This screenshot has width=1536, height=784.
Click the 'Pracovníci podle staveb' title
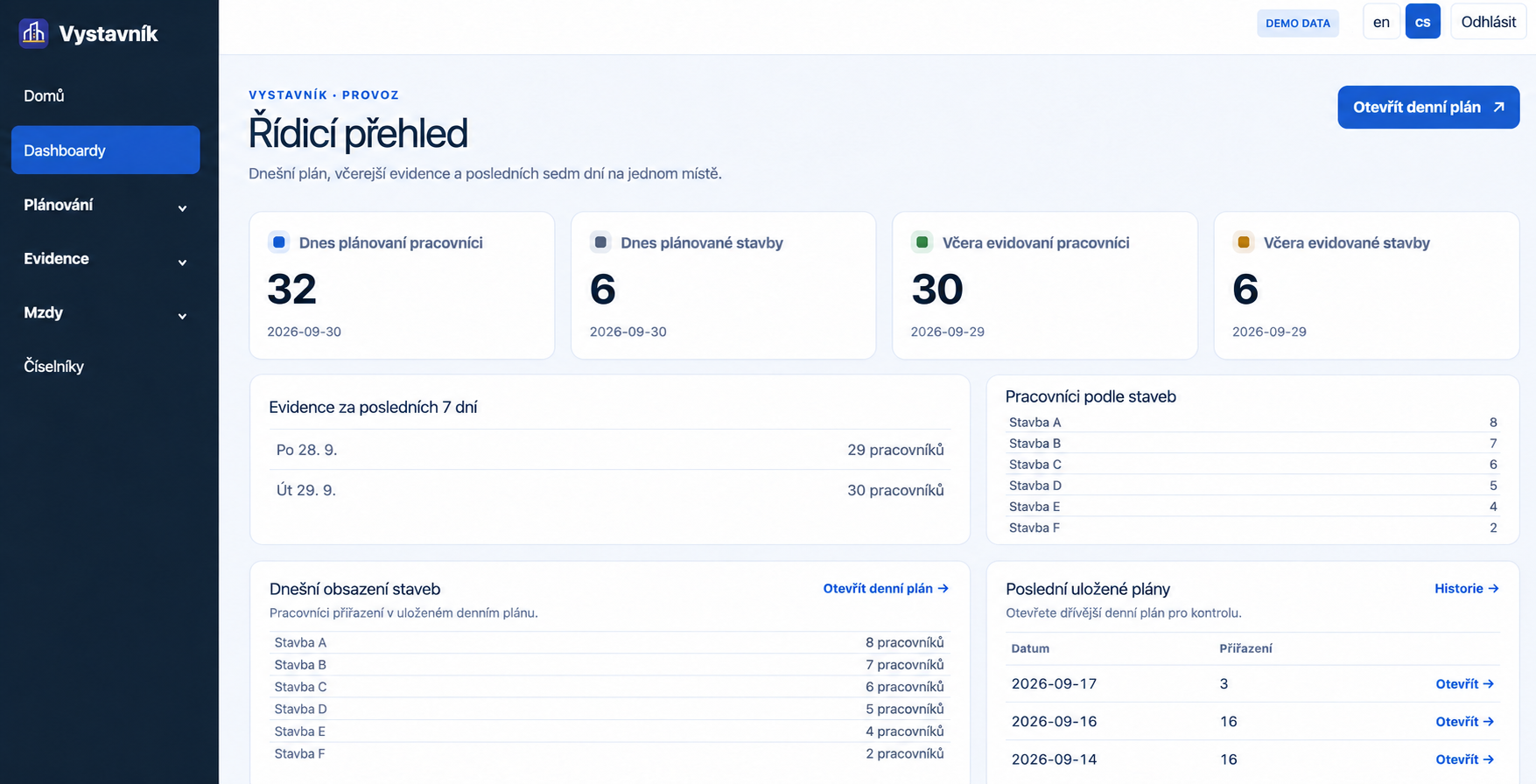[1091, 396]
